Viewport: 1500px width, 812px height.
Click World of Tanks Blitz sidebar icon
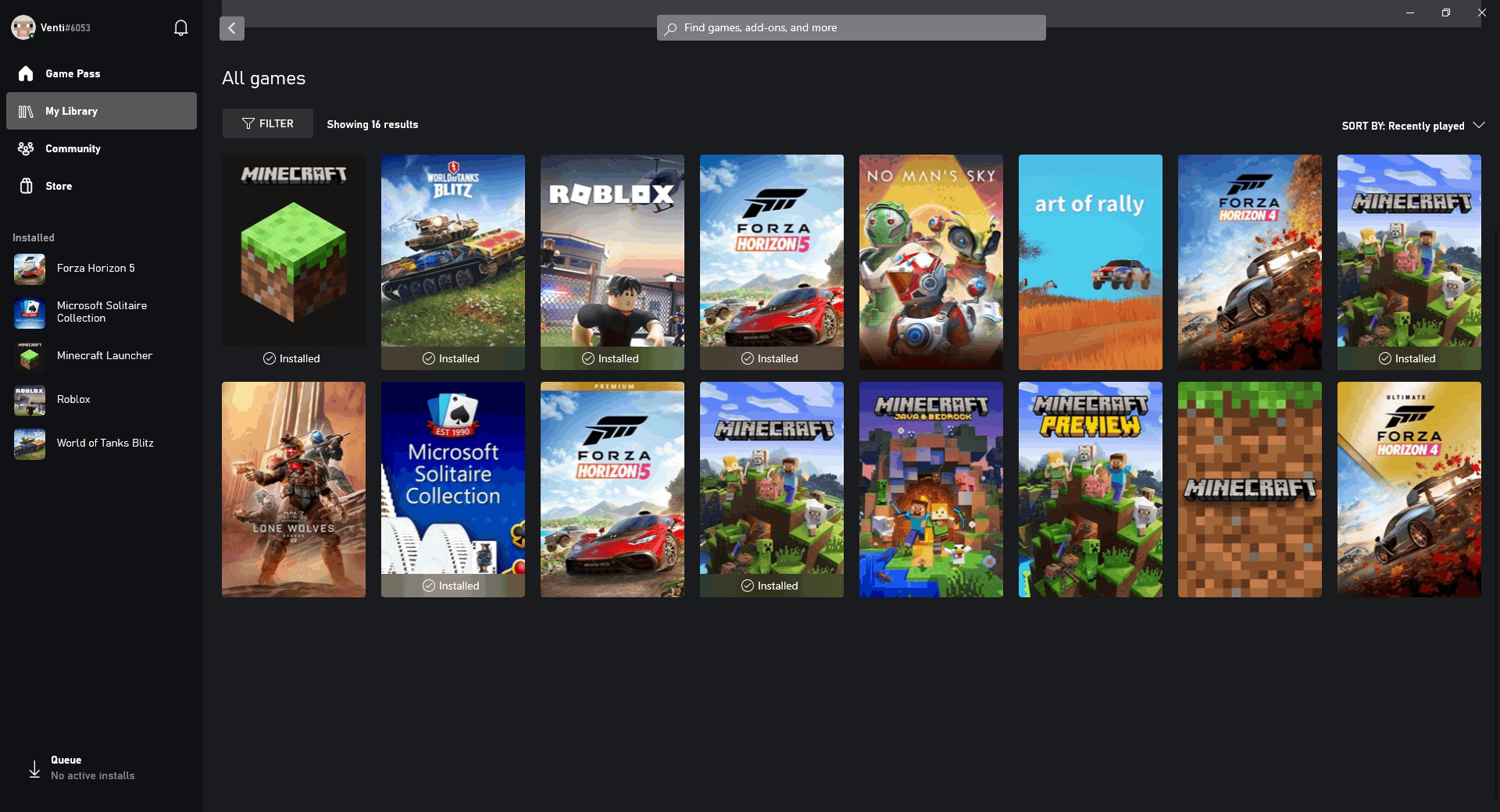pos(30,444)
